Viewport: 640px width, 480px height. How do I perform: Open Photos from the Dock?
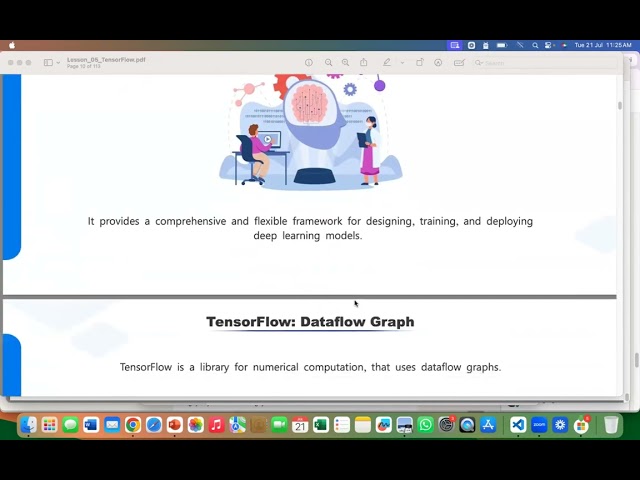click(x=196, y=425)
